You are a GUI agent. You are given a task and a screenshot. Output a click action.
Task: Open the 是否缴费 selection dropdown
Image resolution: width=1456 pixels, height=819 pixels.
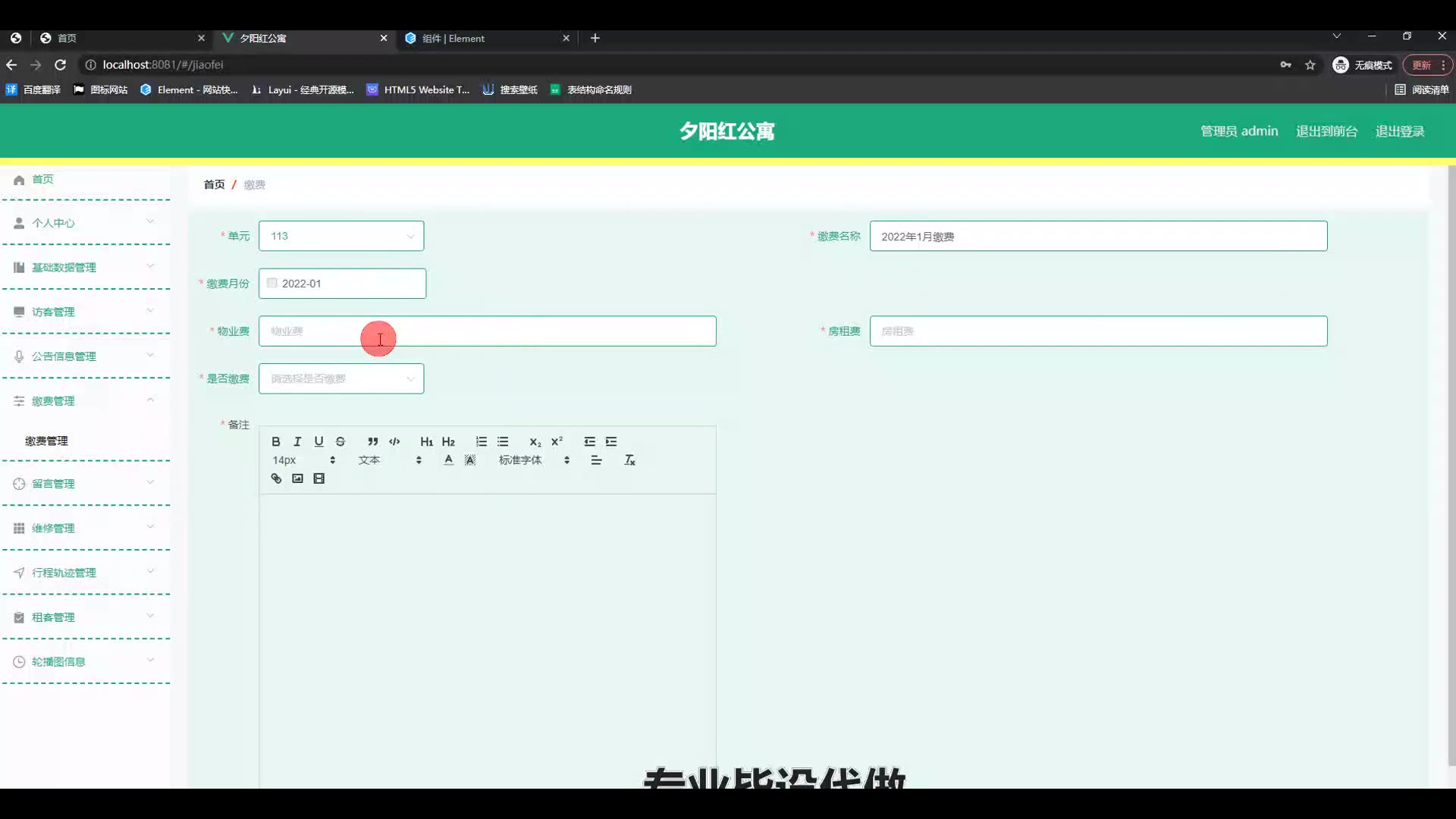341,378
